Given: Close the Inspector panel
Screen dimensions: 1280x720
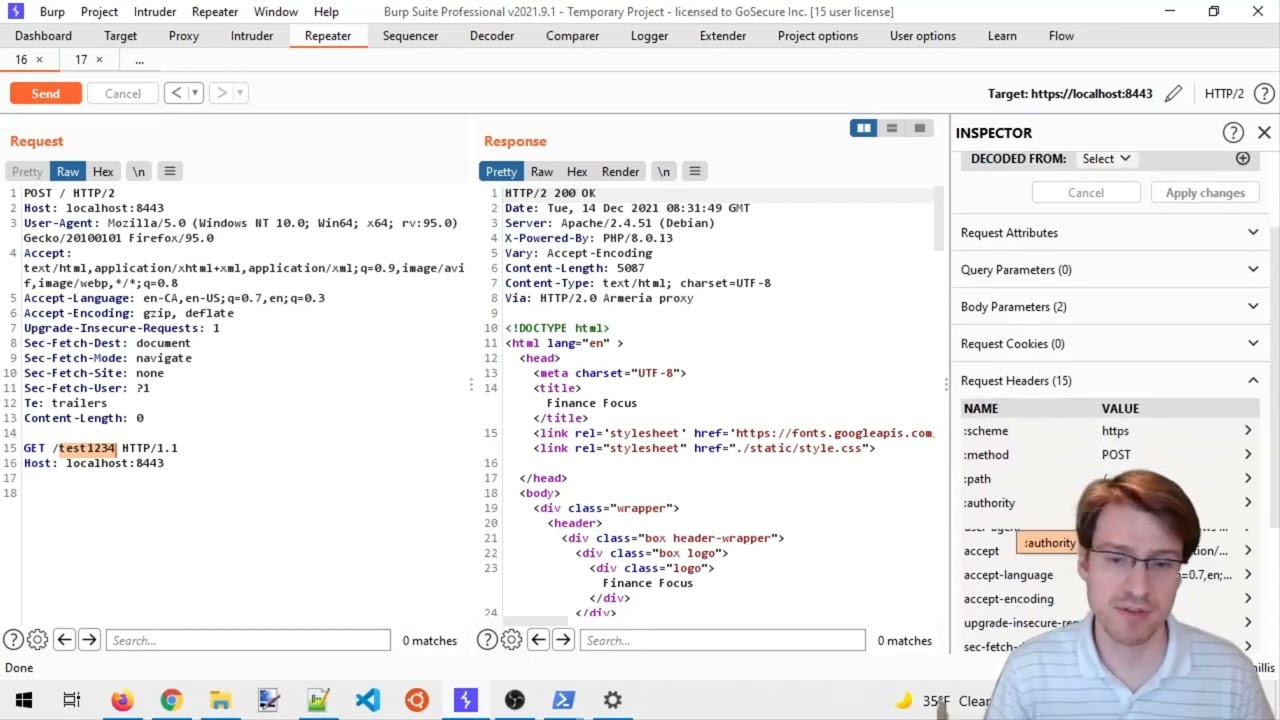Looking at the screenshot, I should [1264, 132].
